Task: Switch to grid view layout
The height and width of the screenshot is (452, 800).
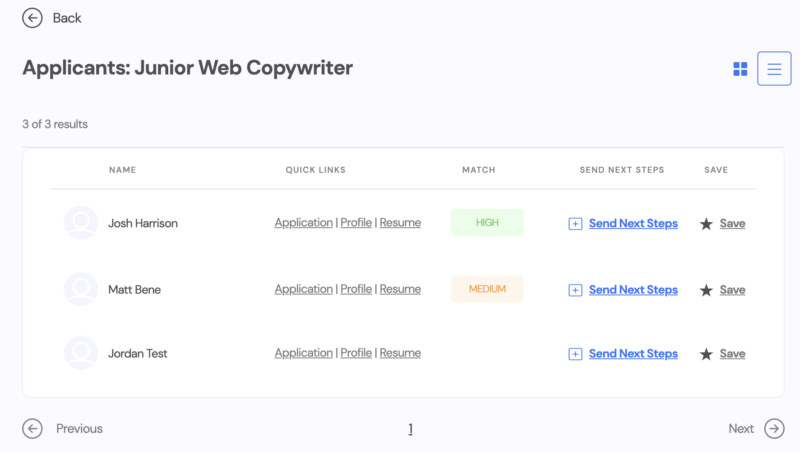Action: pyautogui.click(x=740, y=69)
